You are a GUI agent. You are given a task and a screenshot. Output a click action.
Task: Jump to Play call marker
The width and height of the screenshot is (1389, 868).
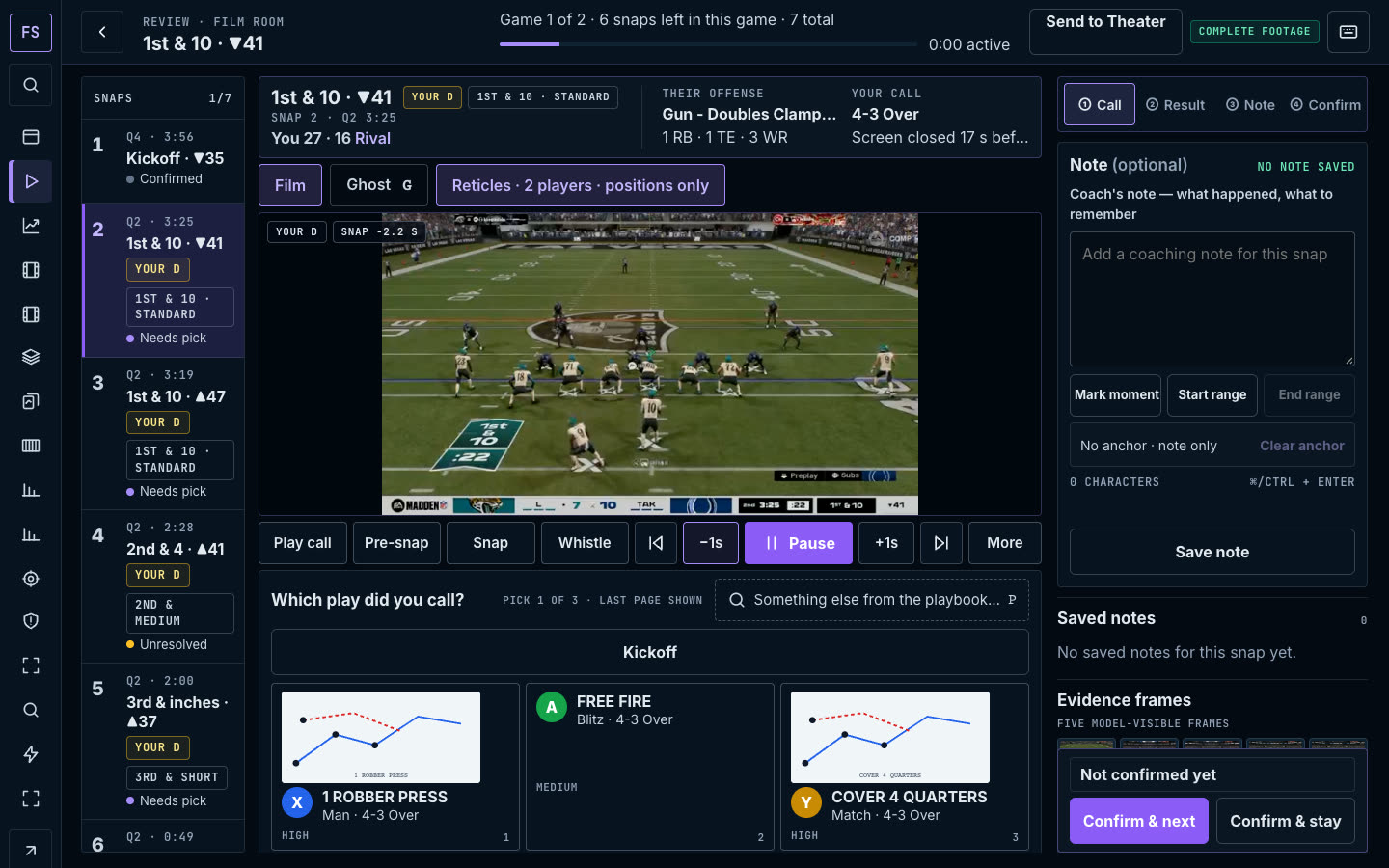(303, 543)
